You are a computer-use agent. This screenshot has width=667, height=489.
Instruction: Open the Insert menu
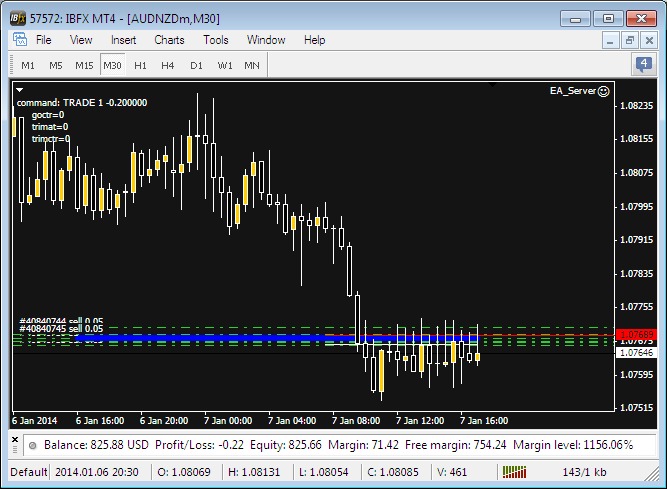click(x=123, y=40)
